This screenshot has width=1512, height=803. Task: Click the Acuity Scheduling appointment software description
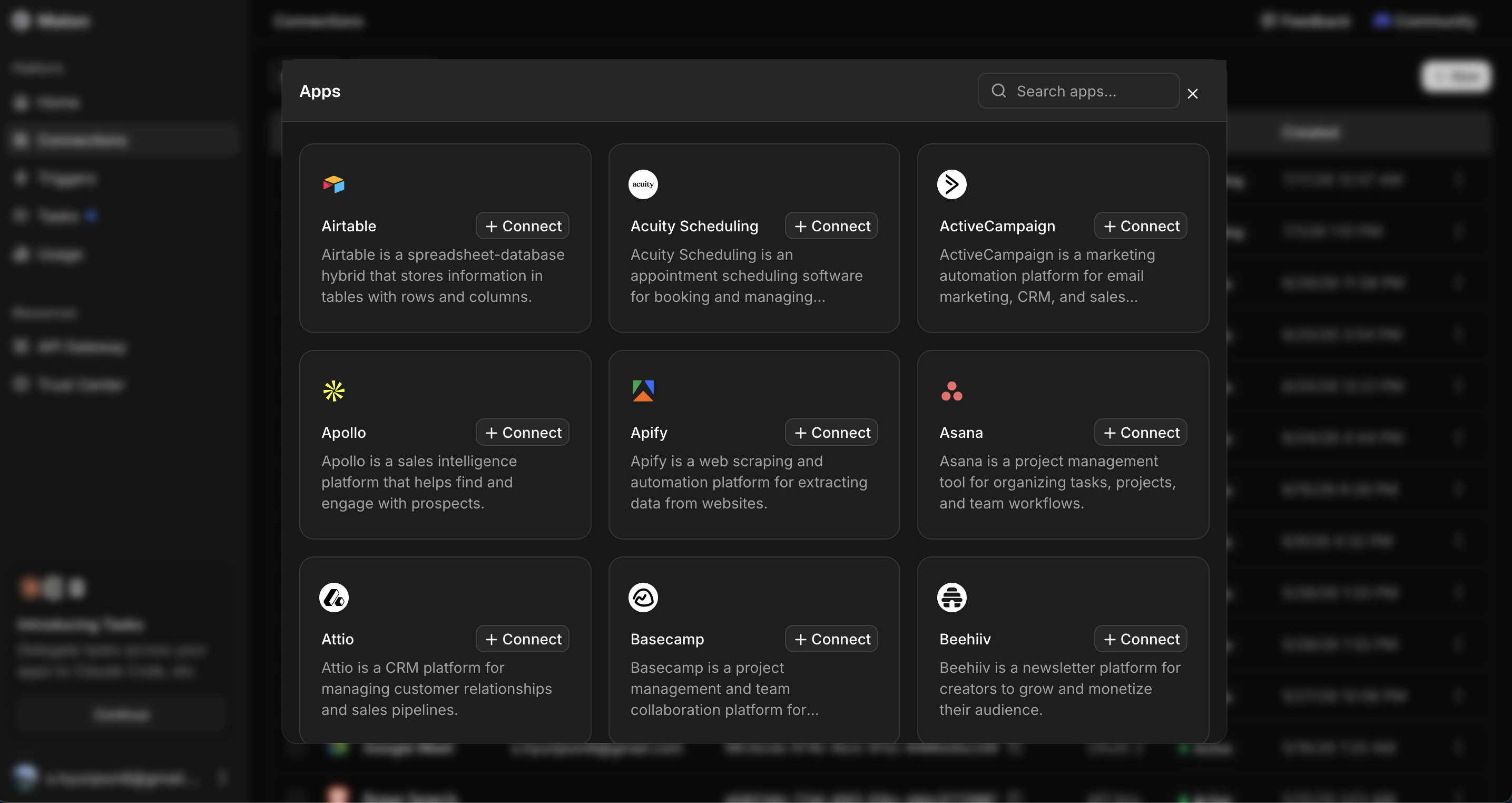tap(746, 276)
